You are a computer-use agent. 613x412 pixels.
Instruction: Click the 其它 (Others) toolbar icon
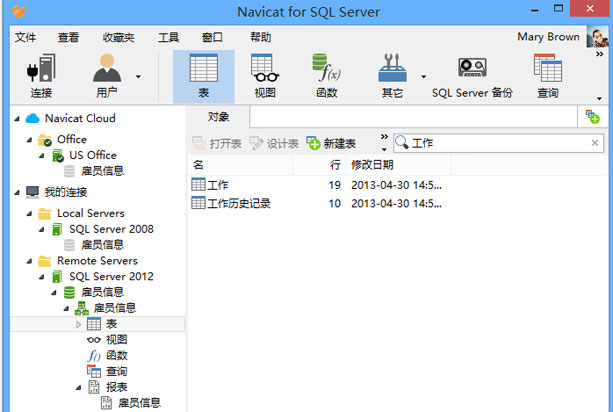[x=392, y=76]
